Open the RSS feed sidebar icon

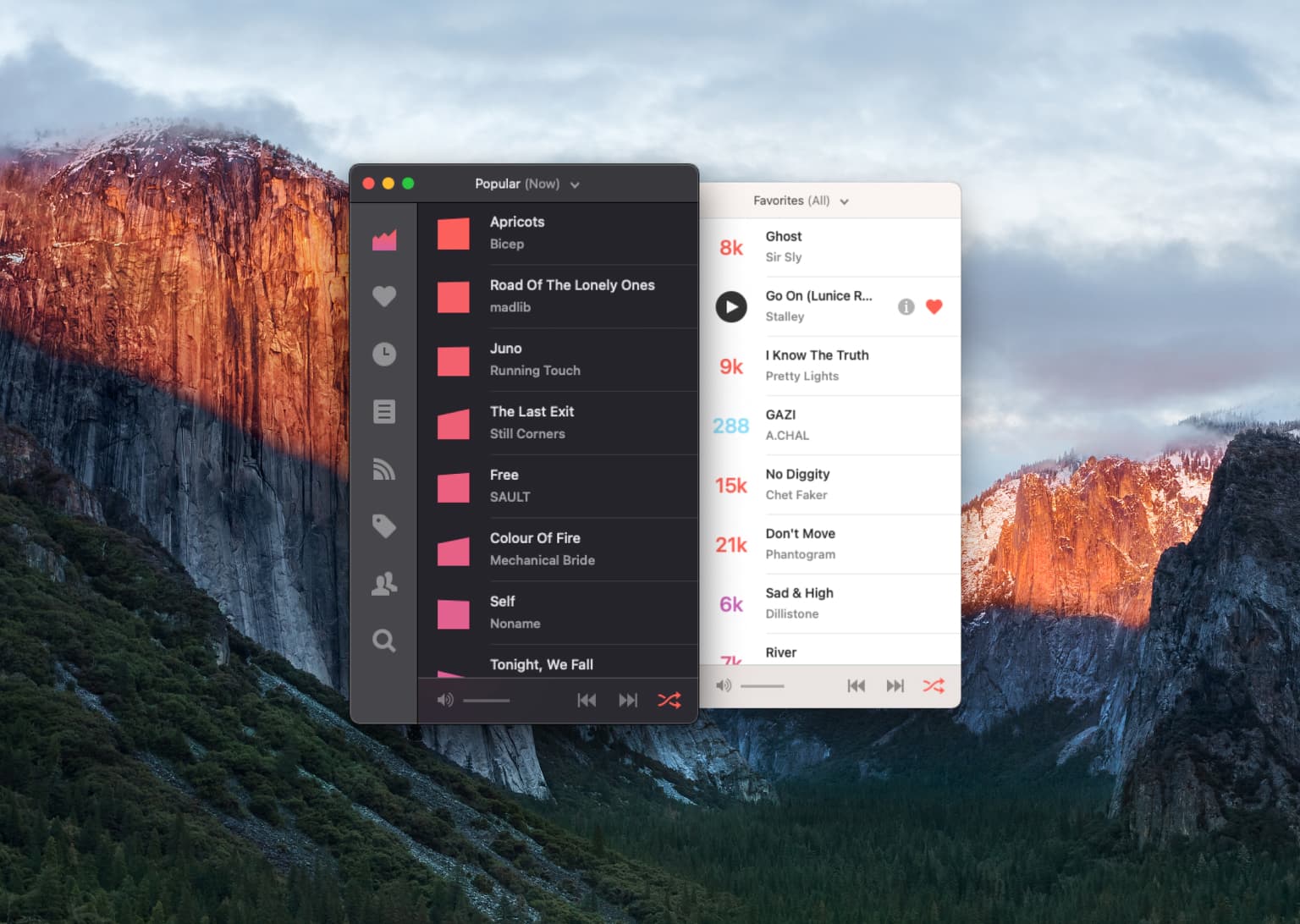tap(384, 469)
